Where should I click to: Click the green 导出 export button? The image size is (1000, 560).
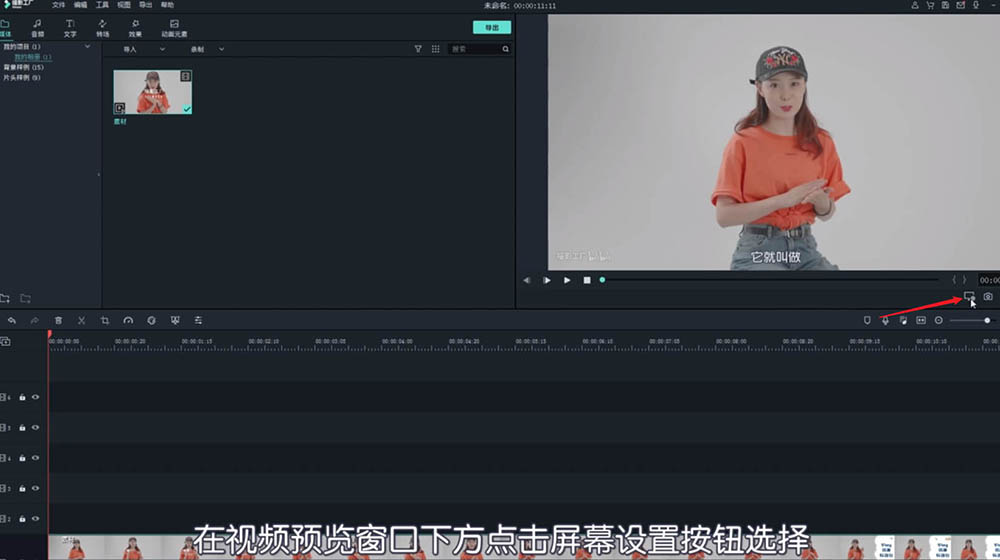(491, 27)
